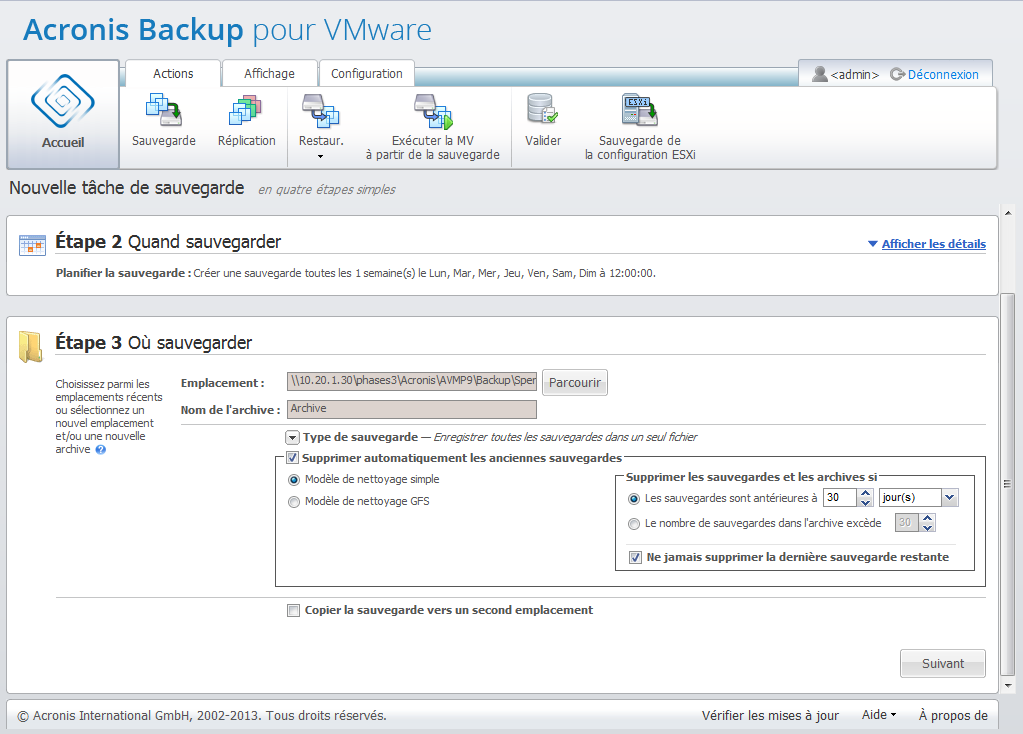The image size is (1023, 734).
Task: Switch to the Actions tab
Action: pyautogui.click(x=173, y=74)
